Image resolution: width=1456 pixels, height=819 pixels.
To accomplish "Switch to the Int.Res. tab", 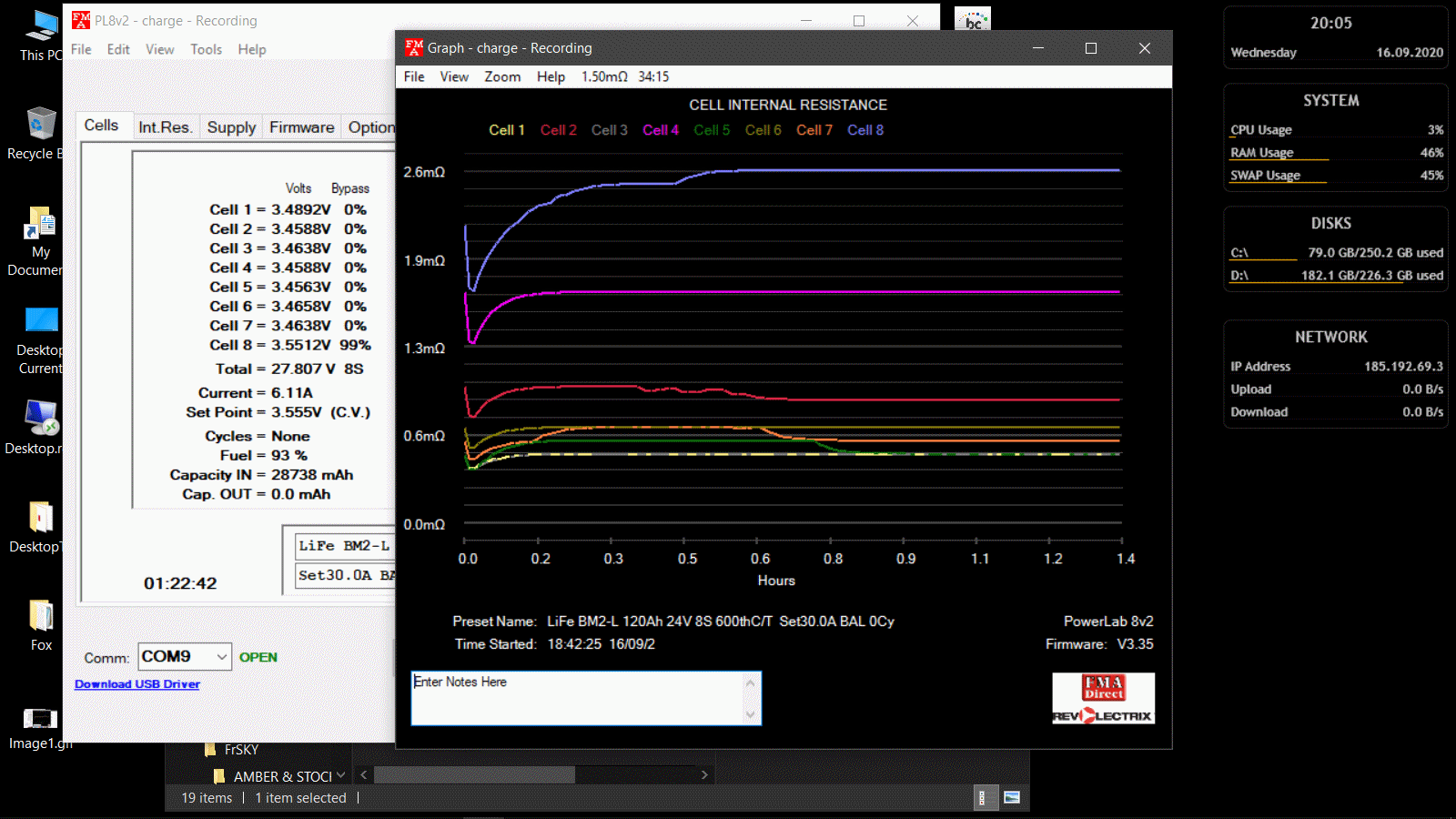I will 165,127.
